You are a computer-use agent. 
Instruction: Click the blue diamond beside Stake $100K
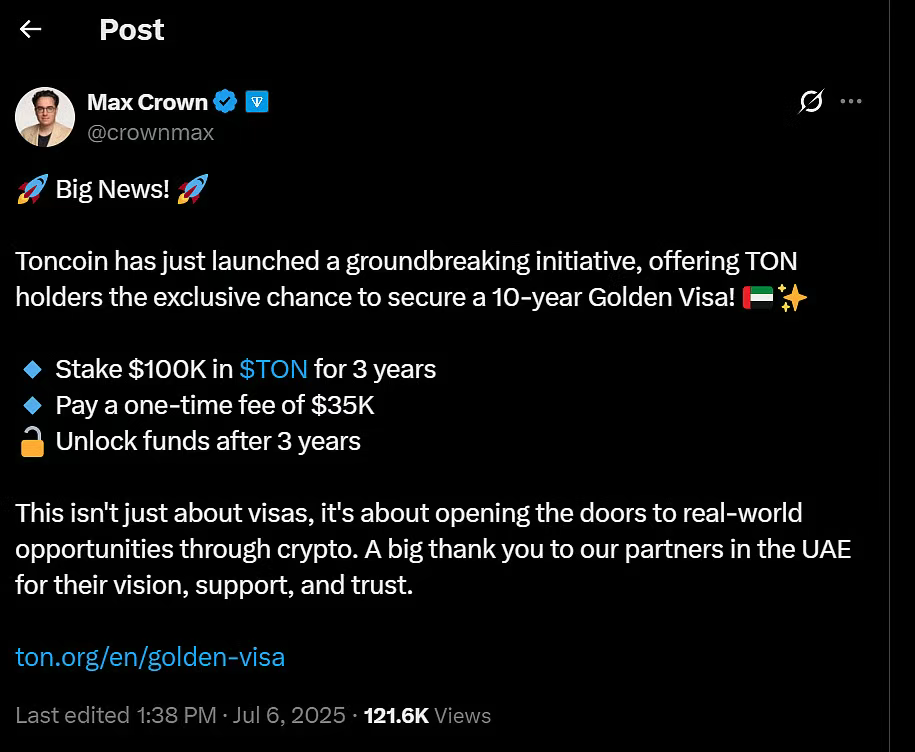pos(32,369)
